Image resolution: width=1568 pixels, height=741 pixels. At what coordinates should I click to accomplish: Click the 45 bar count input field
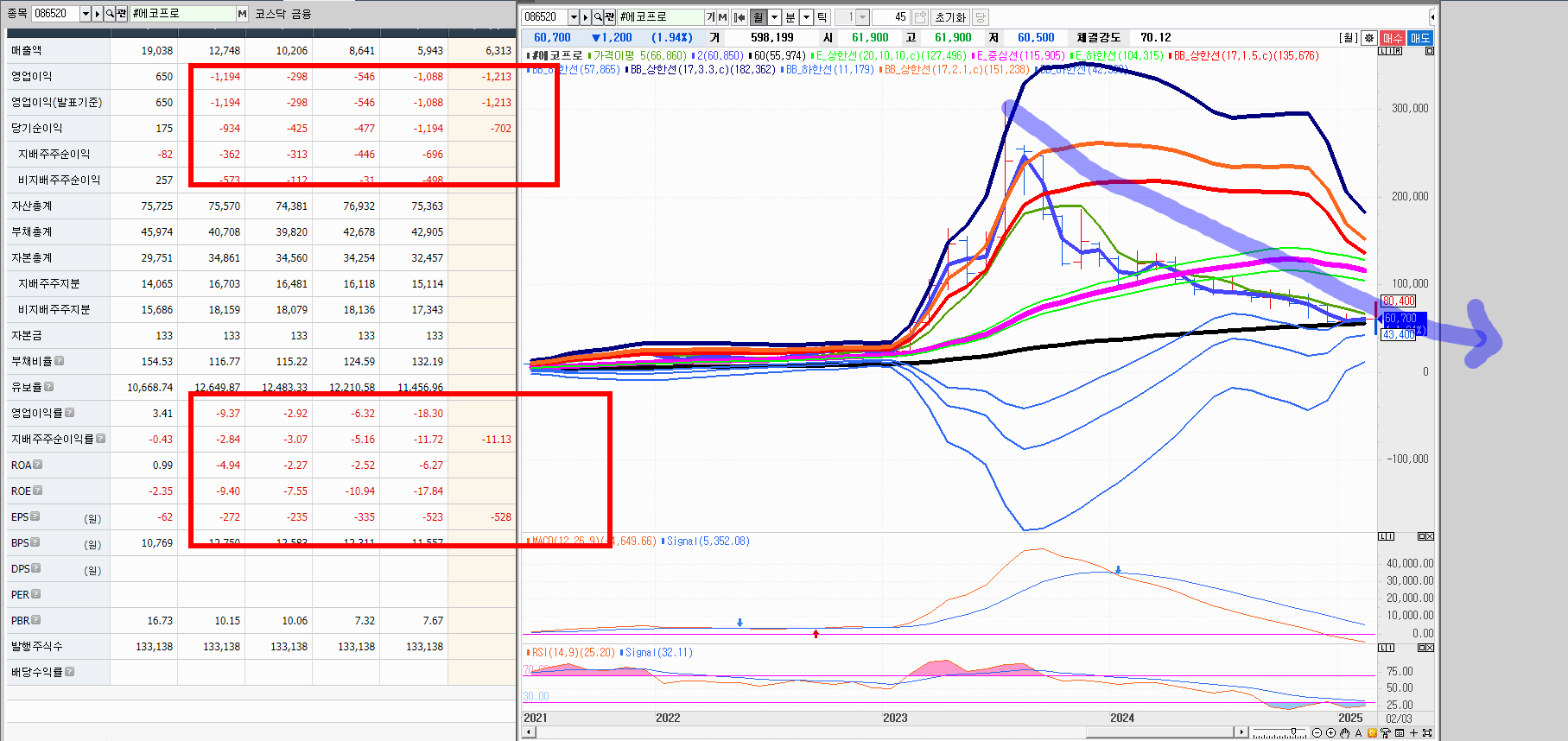tap(890, 17)
